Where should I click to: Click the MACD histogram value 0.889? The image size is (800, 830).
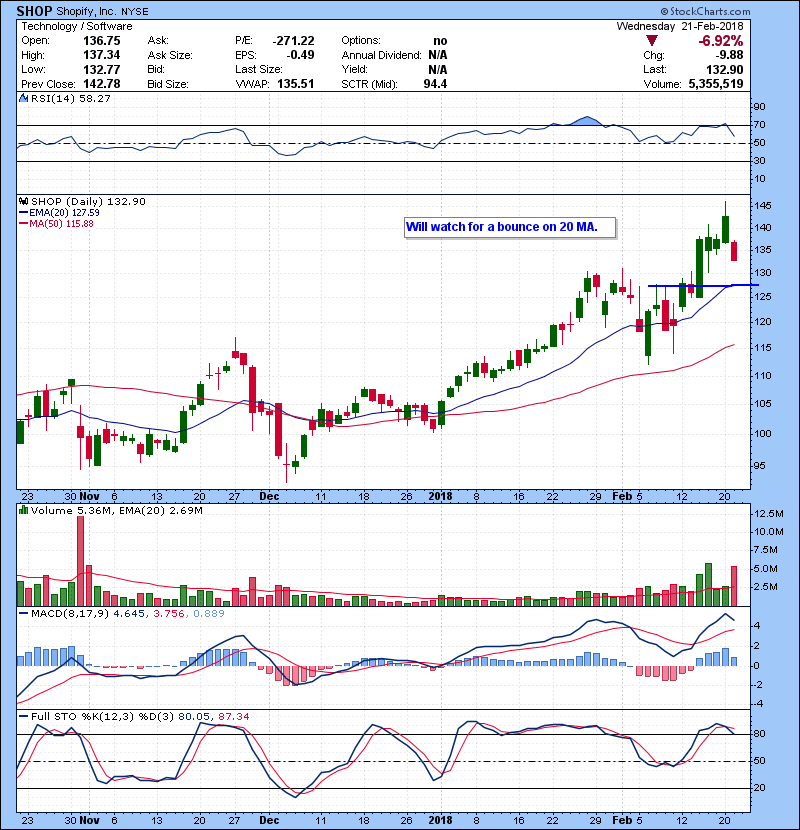tap(209, 614)
